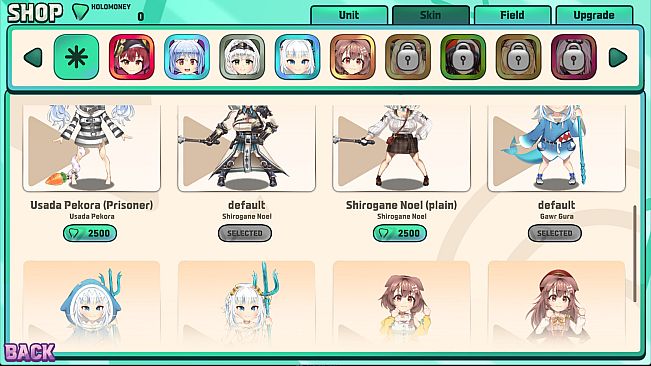The width and height of the screenshot is (651, 366).
Task: Click the BACK button
Action: tap(29, 352)
